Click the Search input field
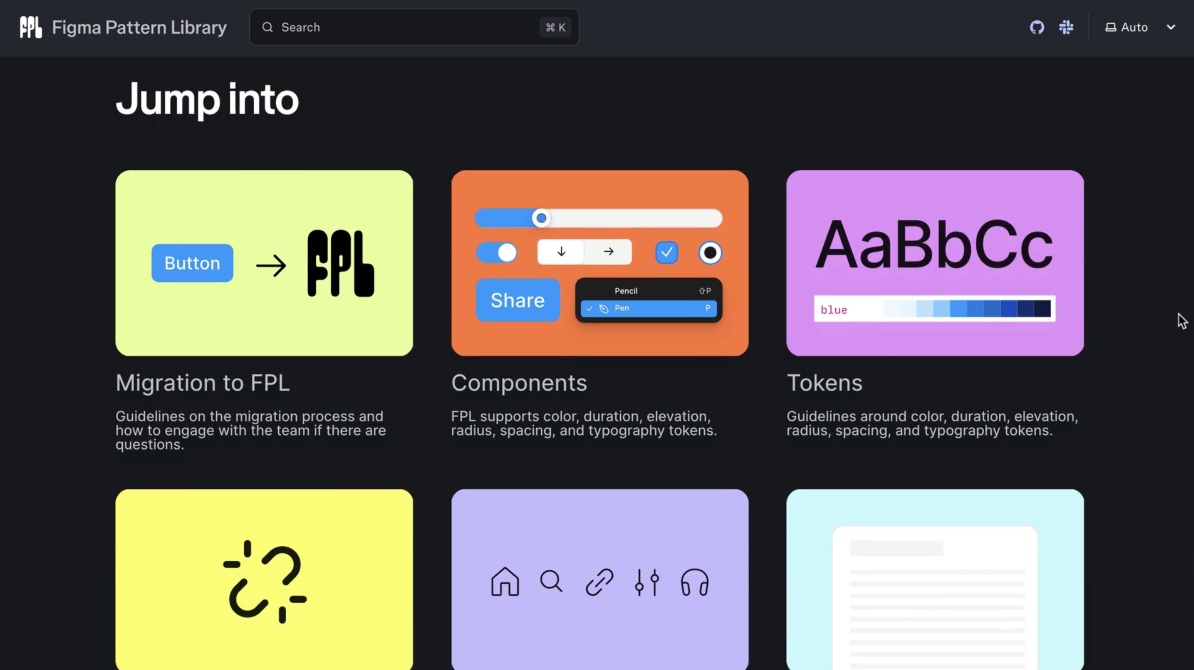Image resolution: width=1194 pixels, height=670 pixels. tap(413, 27)
